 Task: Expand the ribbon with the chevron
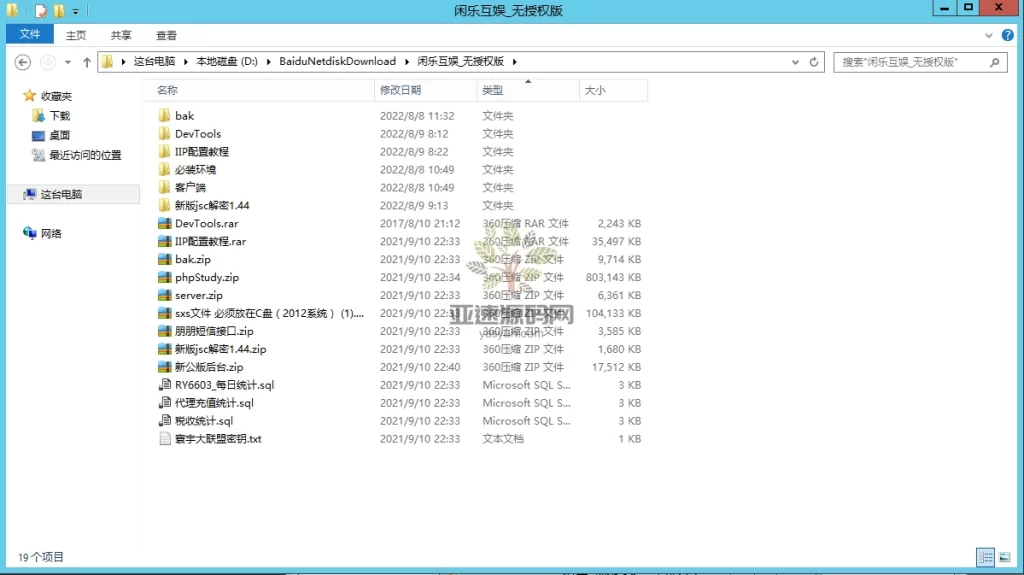pyautogui.click(x=988, y=35)
